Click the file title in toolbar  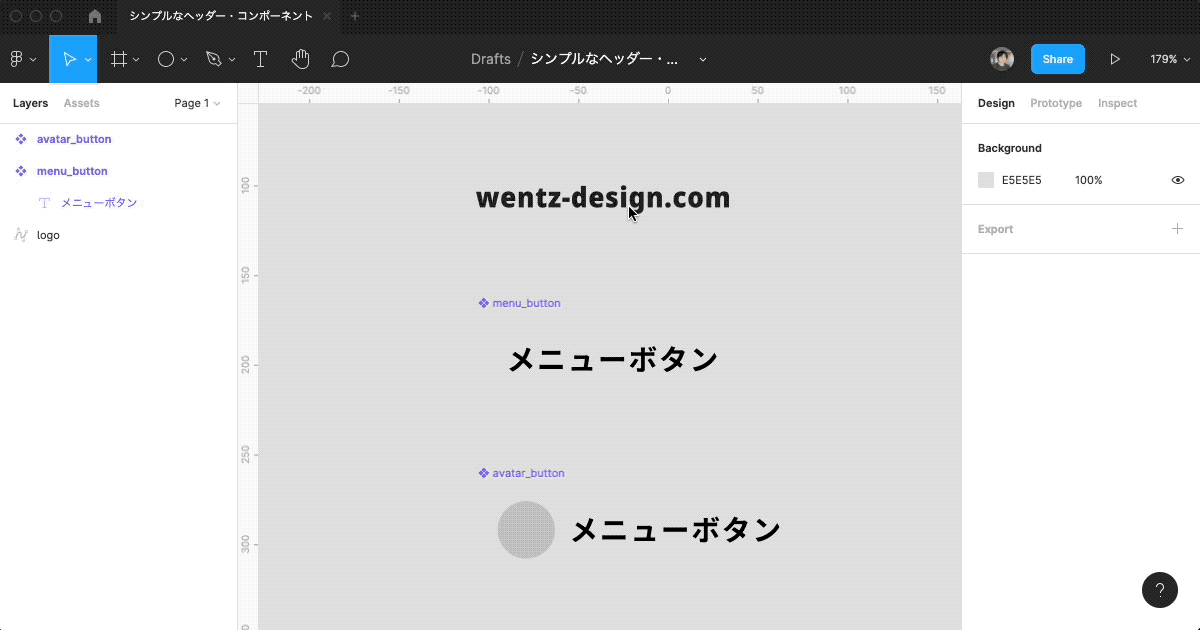click(604, 59)
